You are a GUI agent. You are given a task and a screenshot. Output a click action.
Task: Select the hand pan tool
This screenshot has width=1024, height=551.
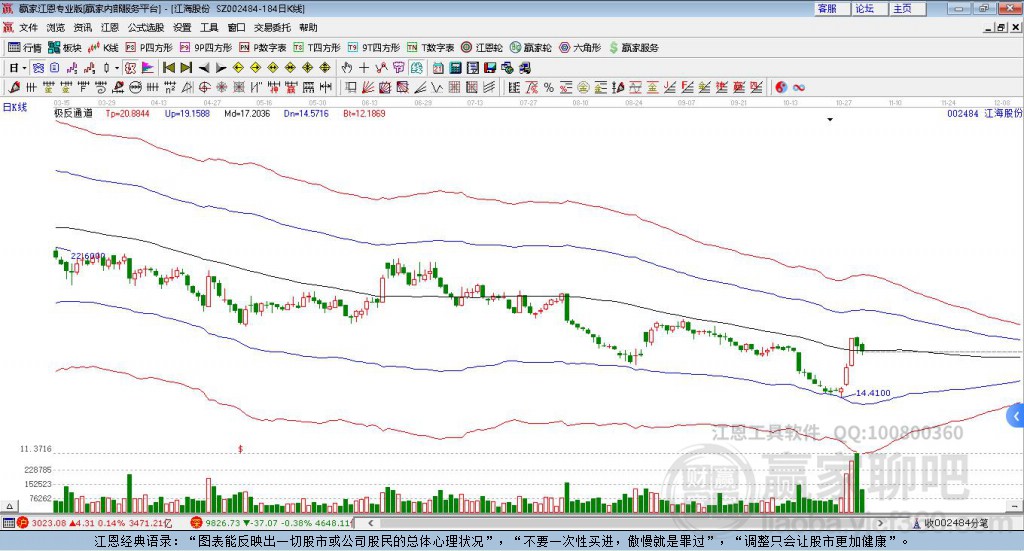(x=347, y=67)
